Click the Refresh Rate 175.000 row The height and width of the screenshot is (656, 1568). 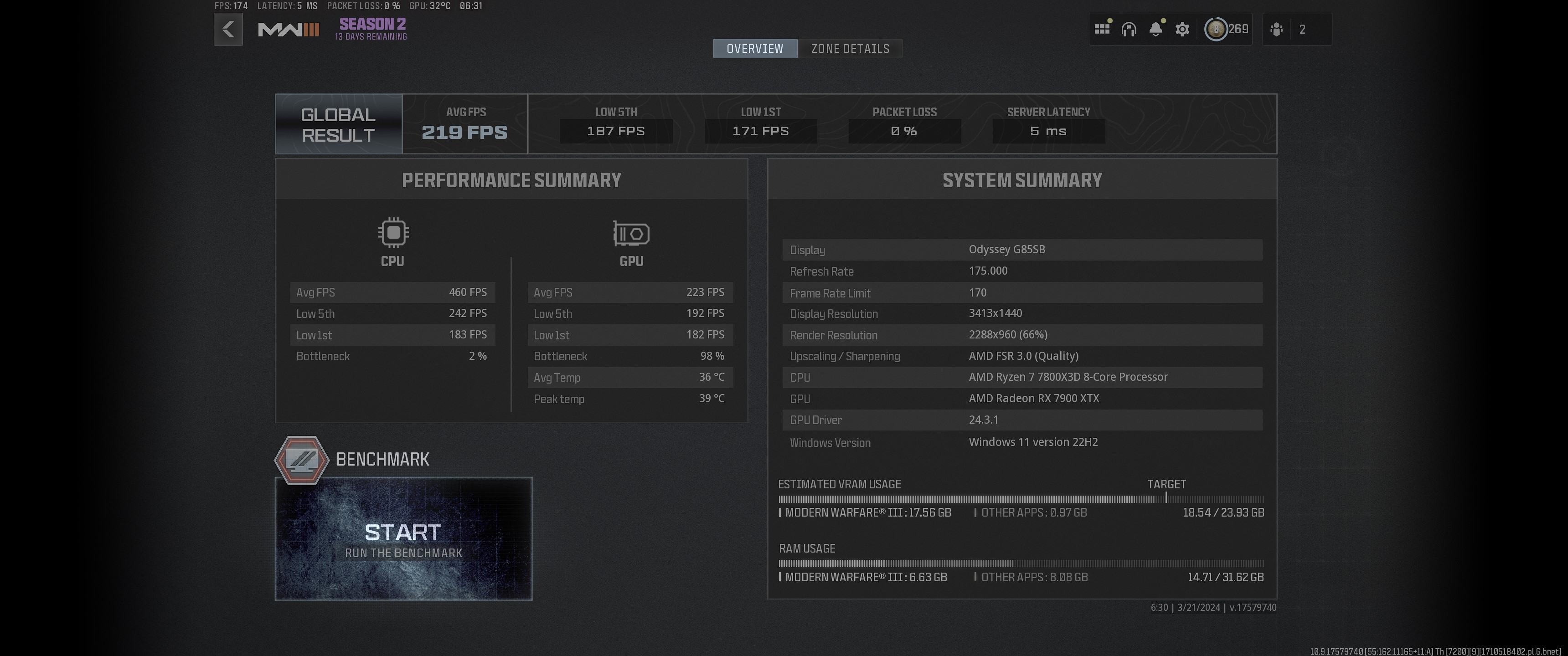coord(1022,272)
